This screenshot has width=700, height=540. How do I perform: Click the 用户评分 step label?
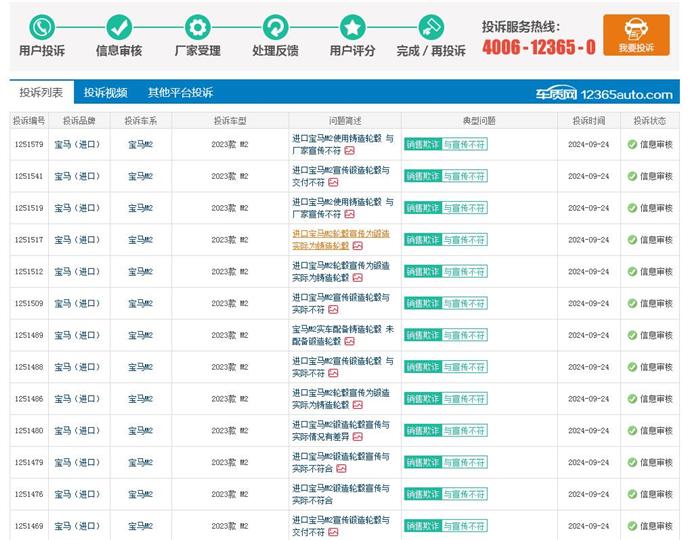pyautogui.click(x=353, y=50)
